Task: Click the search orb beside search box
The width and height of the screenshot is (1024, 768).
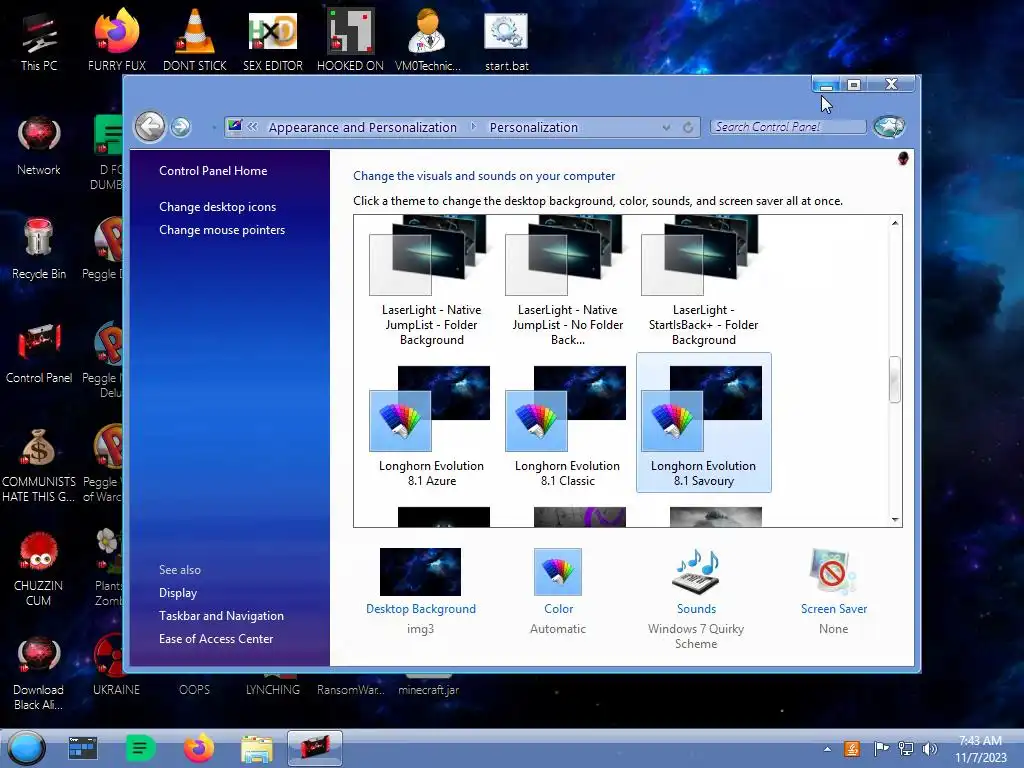Action: (x=889, y=127)
